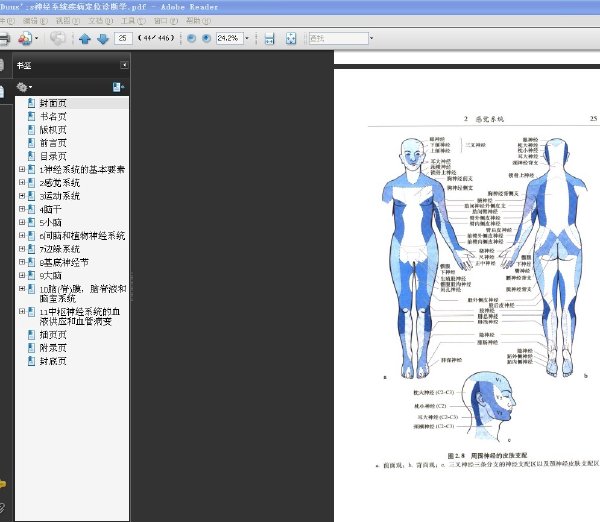Viewport: 600px width, 522px height.
Task: Click the fit one full page icon
Action: [291, 39]
